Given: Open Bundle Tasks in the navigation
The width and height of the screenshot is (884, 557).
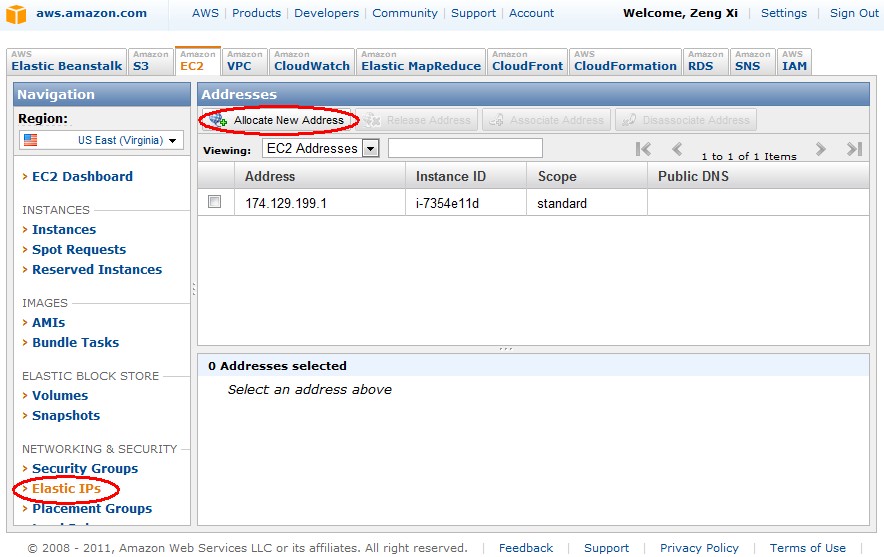Looking at the screenshot, I should [x=76, y=342].
